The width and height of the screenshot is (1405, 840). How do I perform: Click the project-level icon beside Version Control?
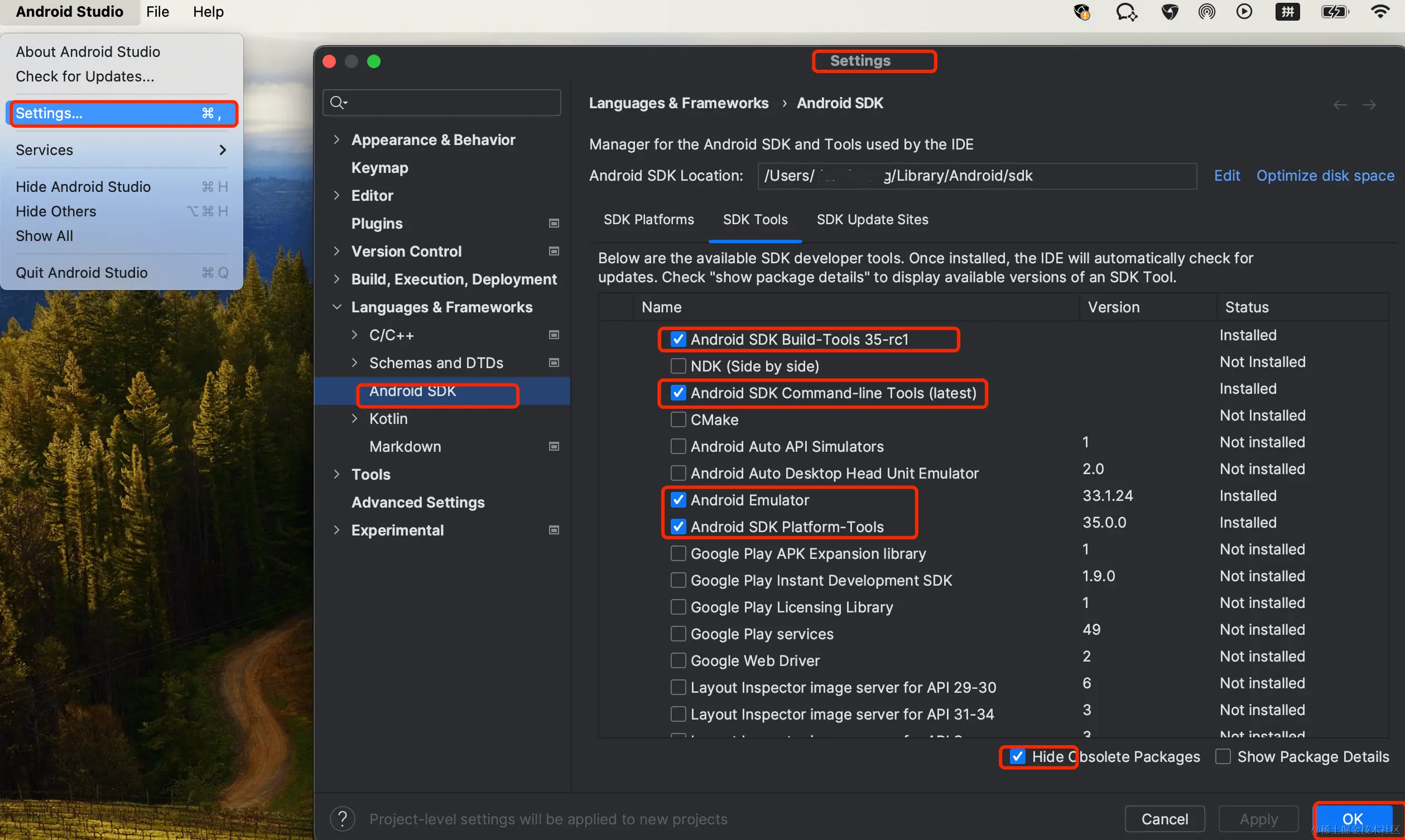coord(554,251)
